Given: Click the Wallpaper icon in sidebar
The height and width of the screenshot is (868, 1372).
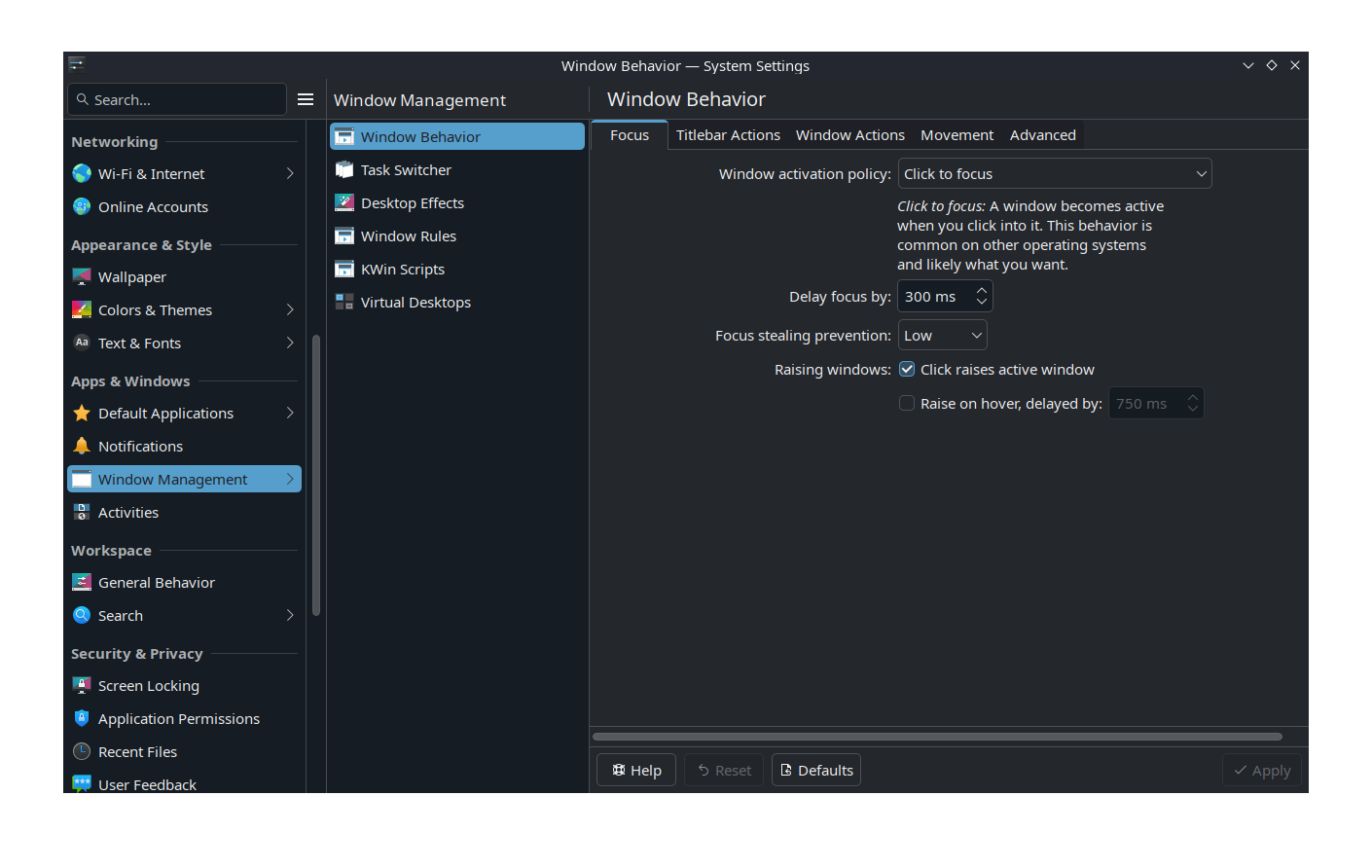Looking at the screenshot, I should [x=82, y=277].
